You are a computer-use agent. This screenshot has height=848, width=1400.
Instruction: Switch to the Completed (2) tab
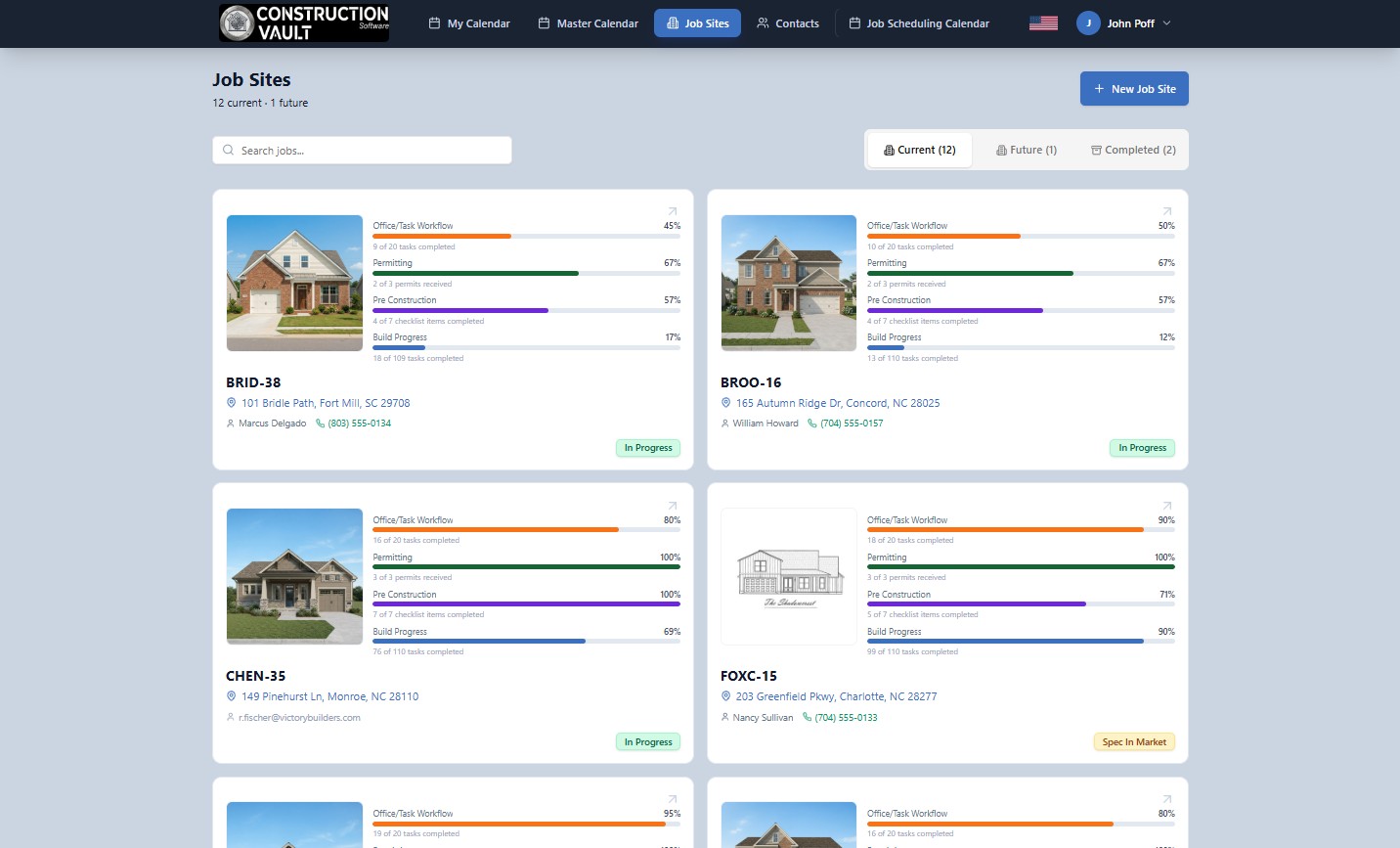coord(1133,150)
